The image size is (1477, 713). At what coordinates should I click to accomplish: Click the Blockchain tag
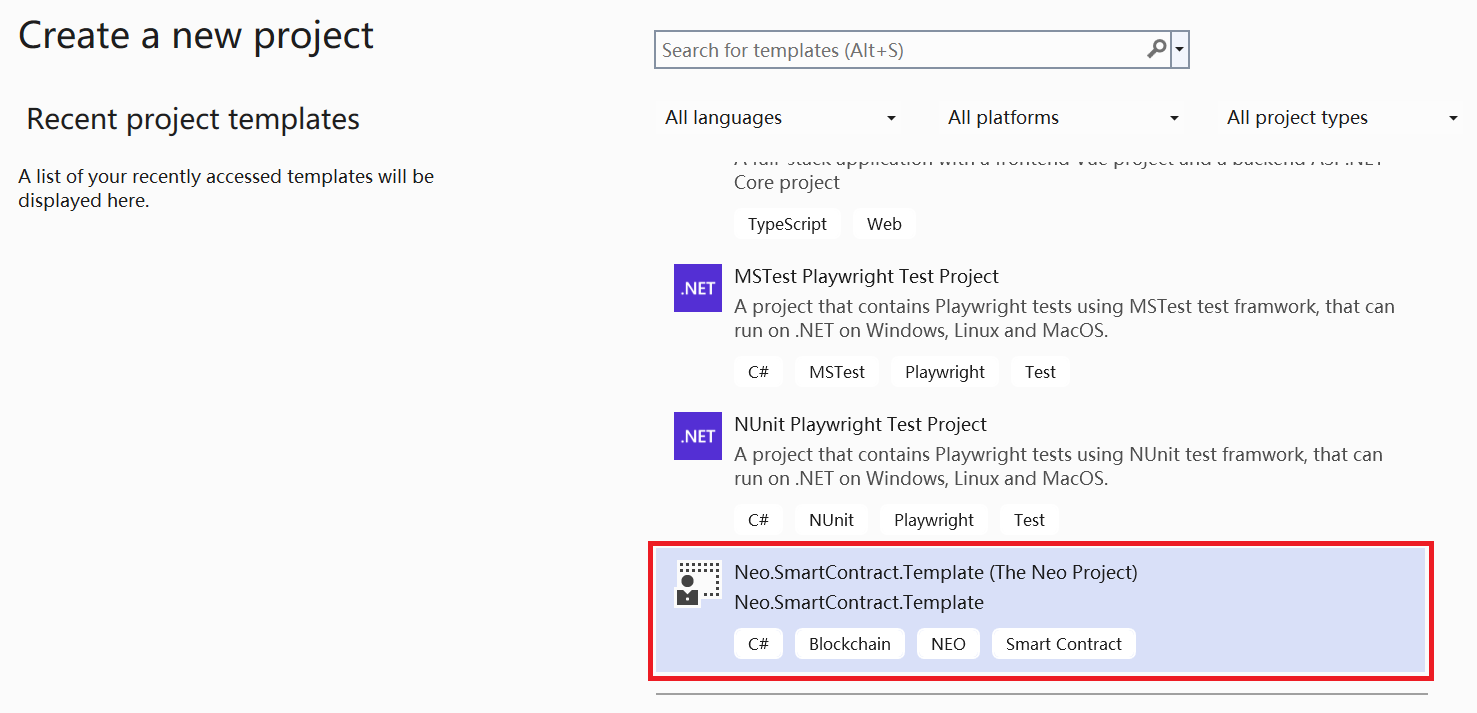(850, 644)
